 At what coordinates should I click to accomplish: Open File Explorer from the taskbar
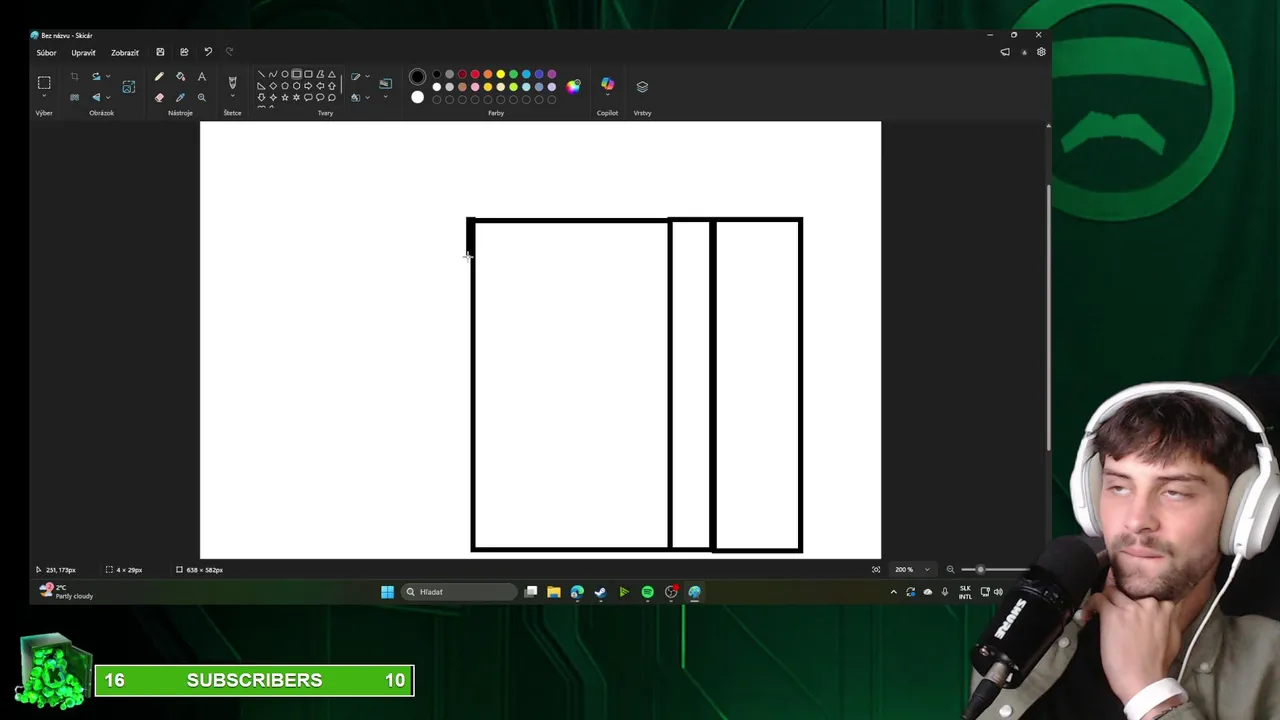(554, 592)
